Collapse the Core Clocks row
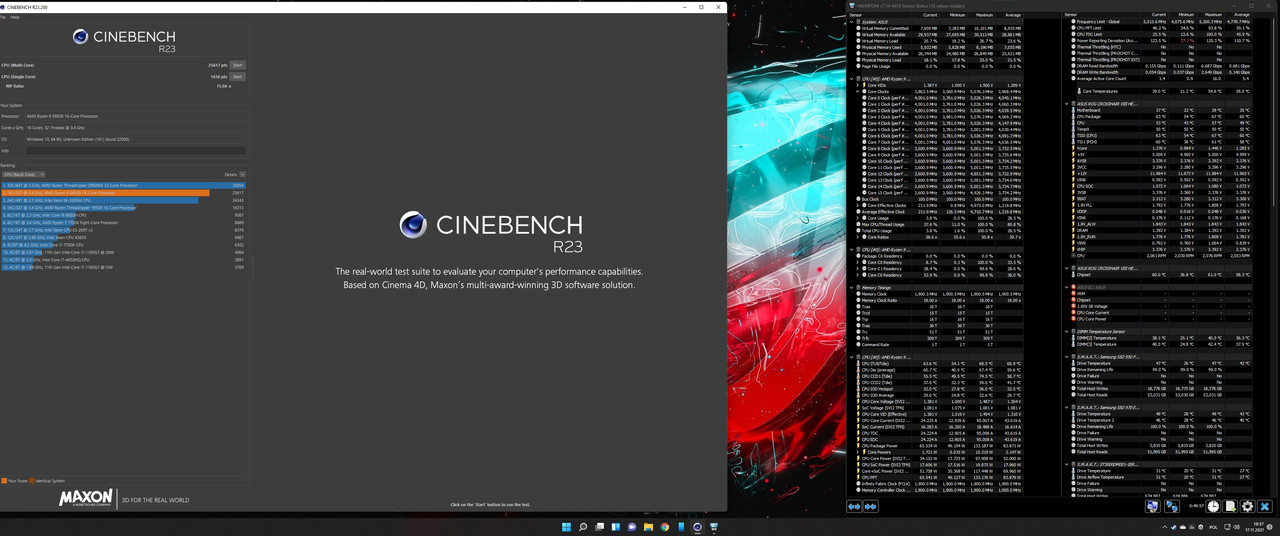Viewport: 1280px width, 536px height. pyautogui.click(x=857, y=92)
